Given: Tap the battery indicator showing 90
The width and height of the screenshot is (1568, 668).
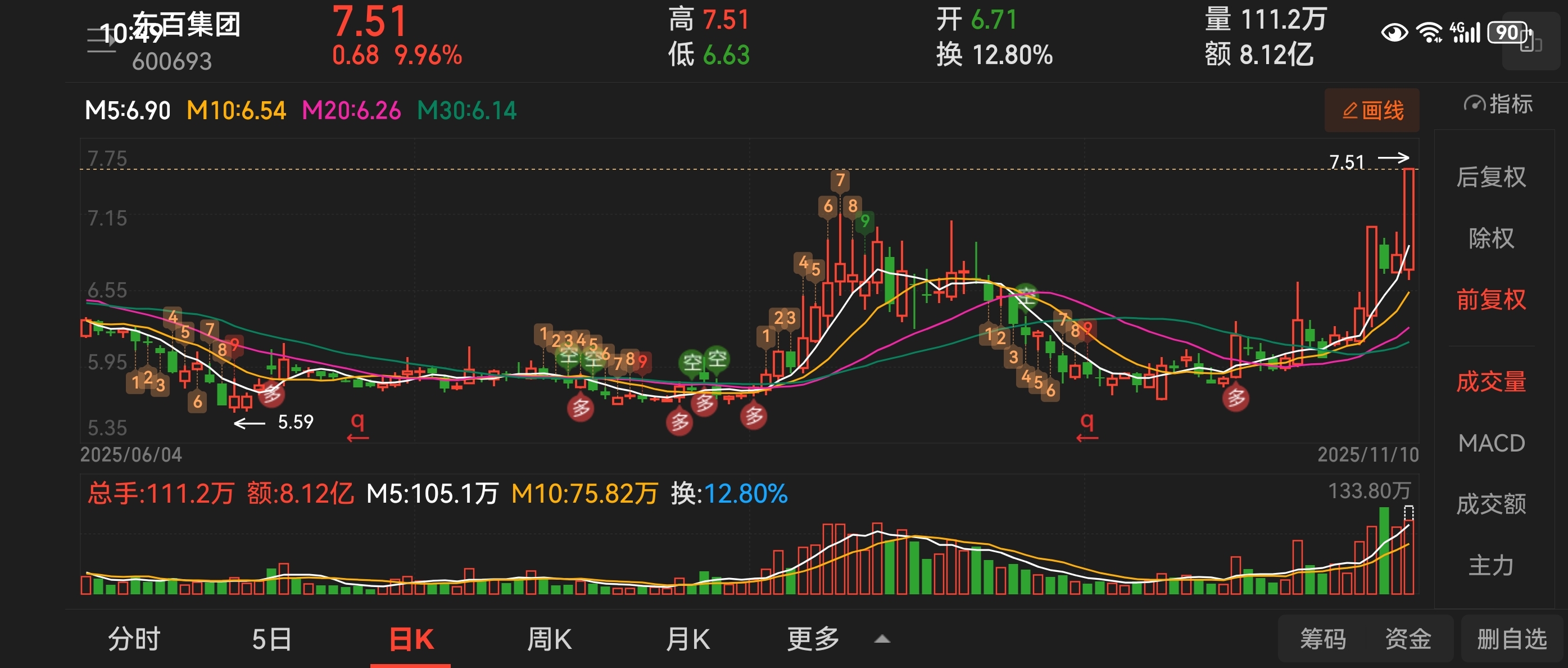Looking at the screenshot, I should [1507, 32].
